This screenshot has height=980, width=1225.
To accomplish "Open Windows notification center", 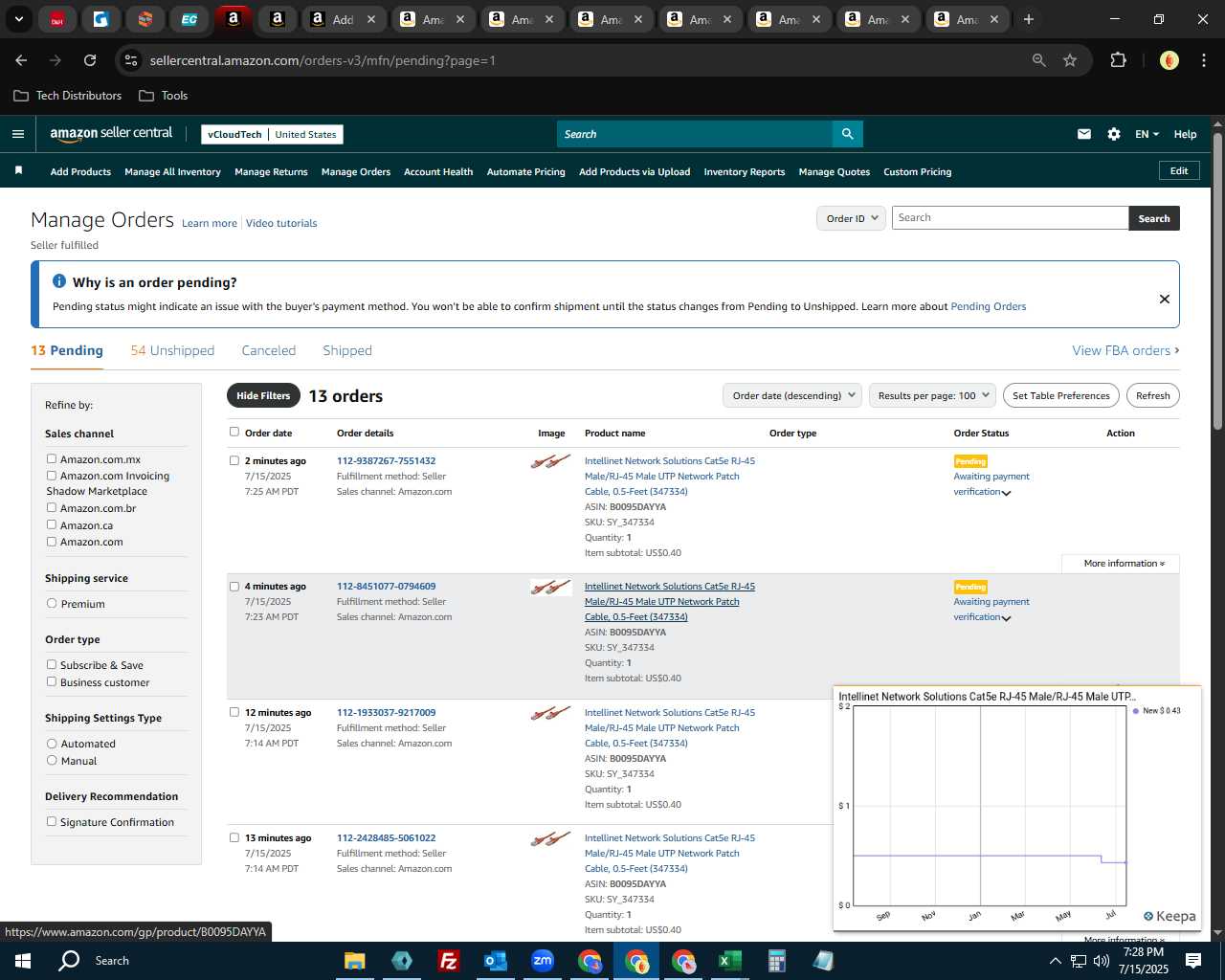I will coord(1193,961).
